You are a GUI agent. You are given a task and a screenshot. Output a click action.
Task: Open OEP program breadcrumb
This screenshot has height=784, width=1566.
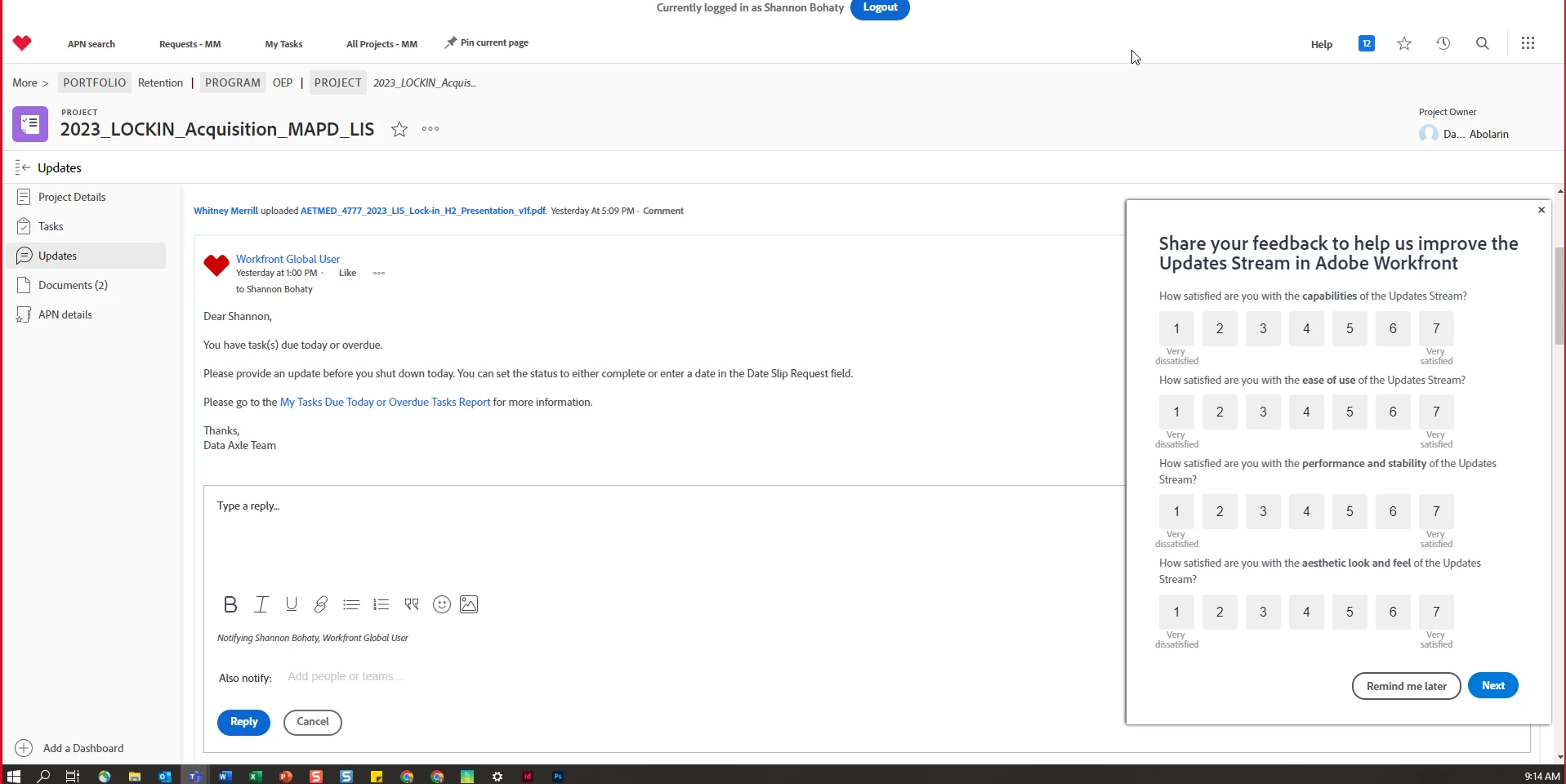pyautogui.click(x=283, y=82)
